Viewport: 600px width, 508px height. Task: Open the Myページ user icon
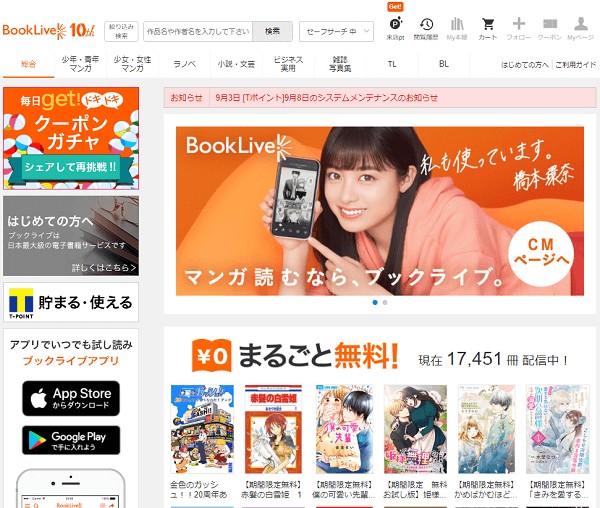coord(580,27)
